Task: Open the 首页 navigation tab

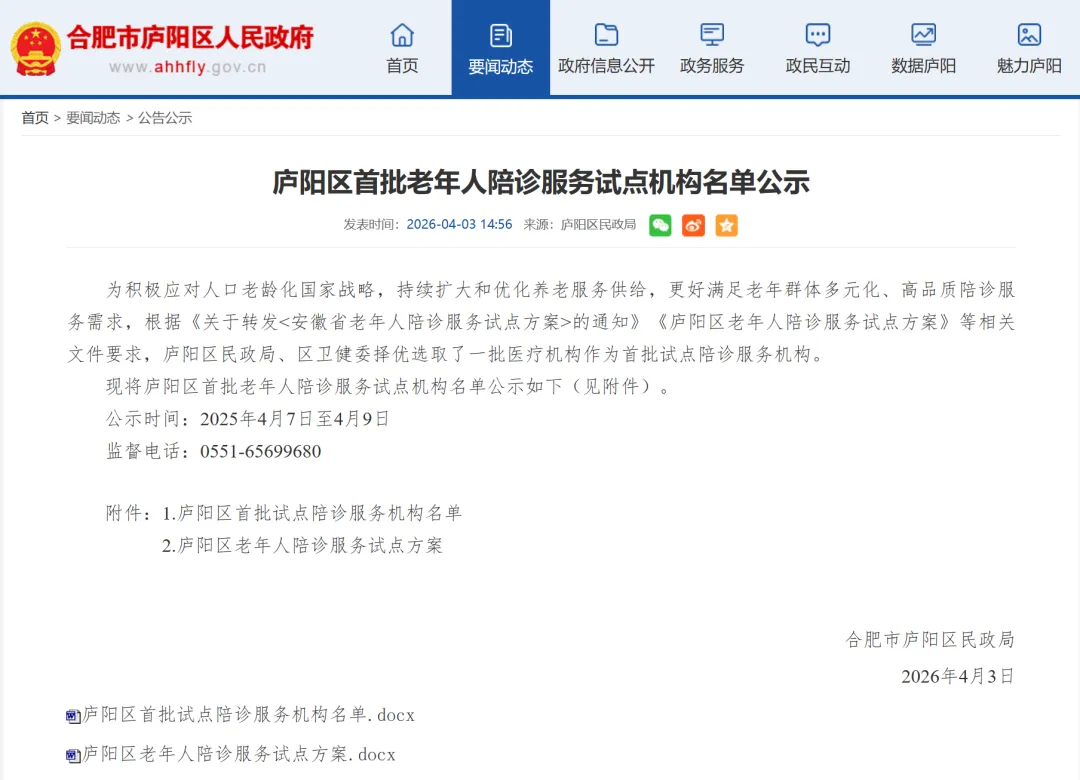Action: point(402,48)
